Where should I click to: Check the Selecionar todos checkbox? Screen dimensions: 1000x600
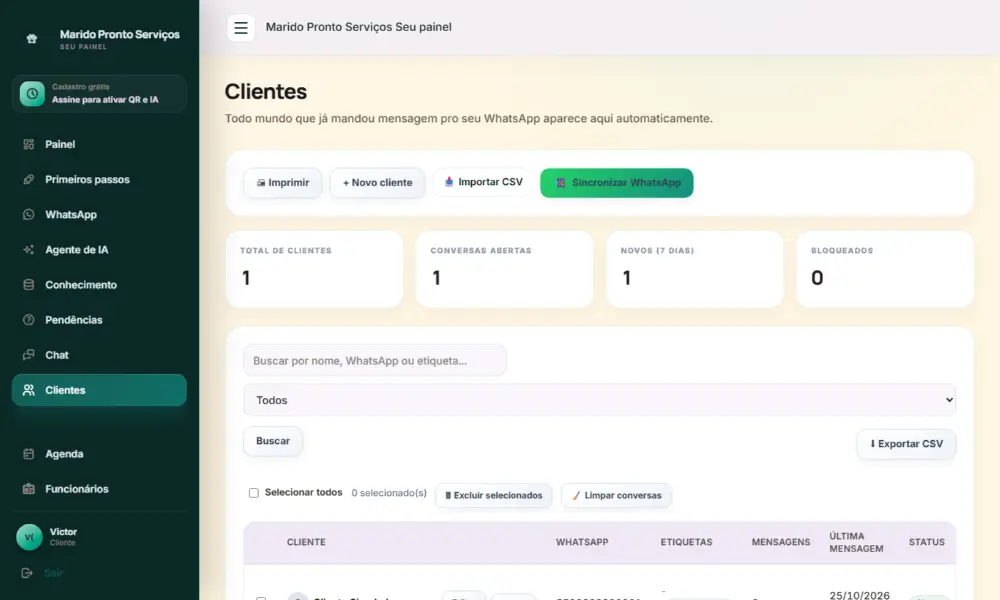(254, 493)
